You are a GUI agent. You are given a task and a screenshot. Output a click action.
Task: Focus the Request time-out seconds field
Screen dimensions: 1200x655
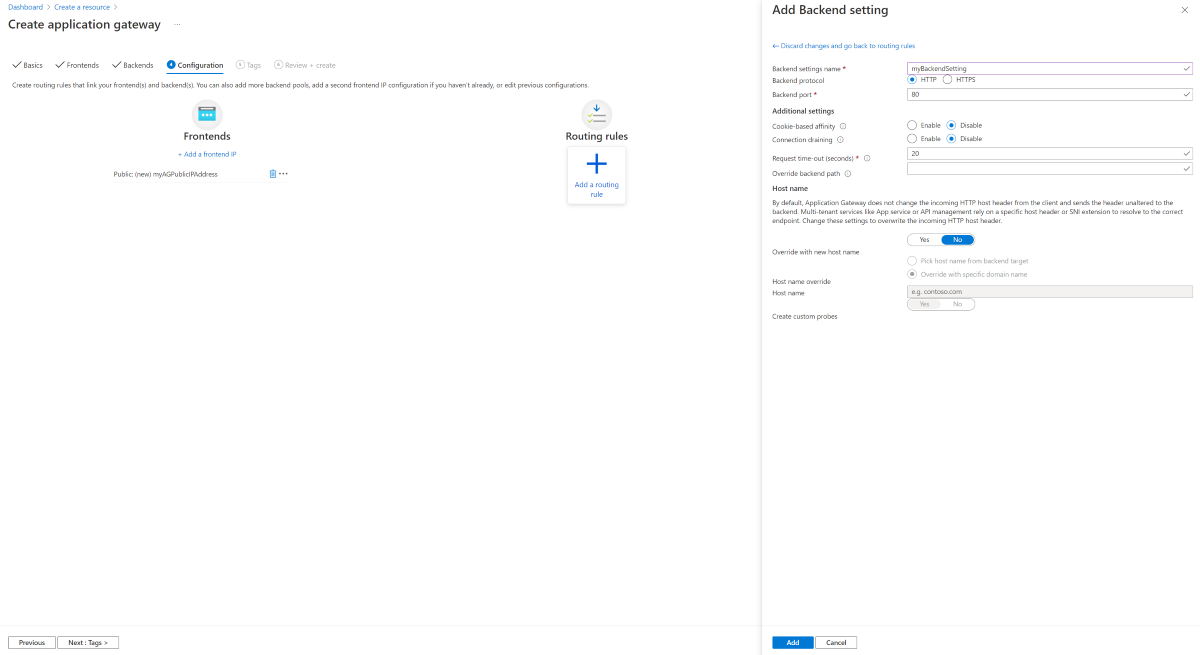[1050, 154]
